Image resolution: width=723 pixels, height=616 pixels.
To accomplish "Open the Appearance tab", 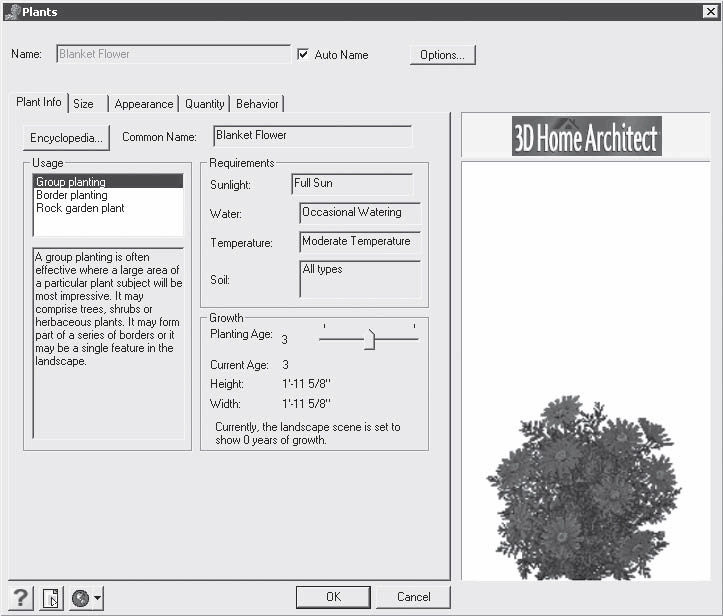I will [143, 104].
